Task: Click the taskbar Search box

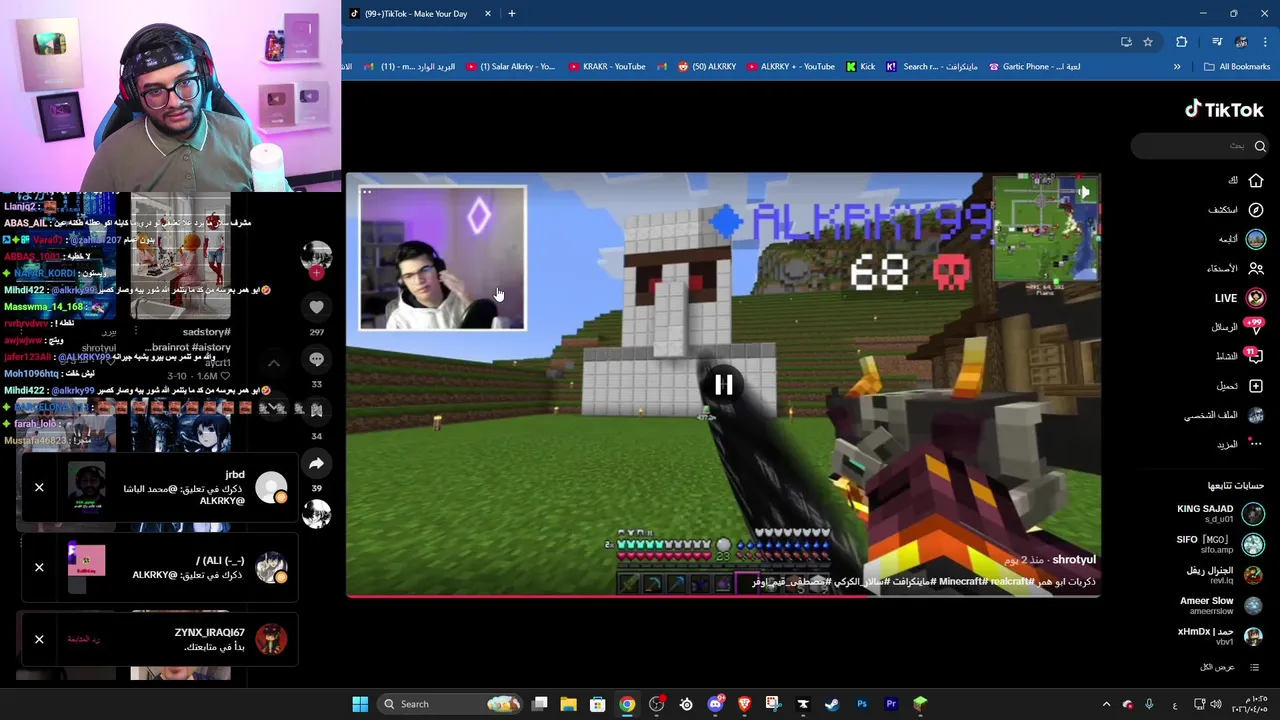Action: [452, 704]
